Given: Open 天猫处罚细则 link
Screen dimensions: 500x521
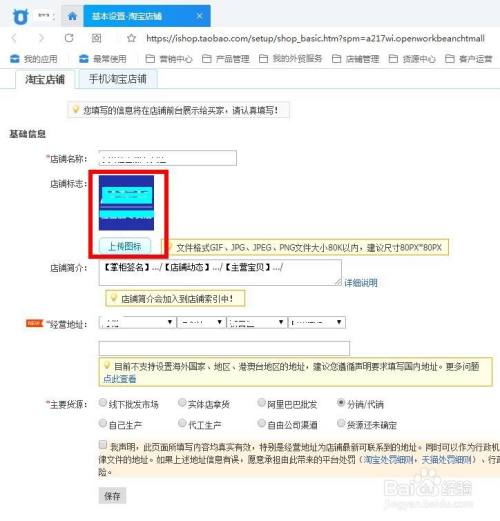Looking at the screenshot, I should (446, 460).
